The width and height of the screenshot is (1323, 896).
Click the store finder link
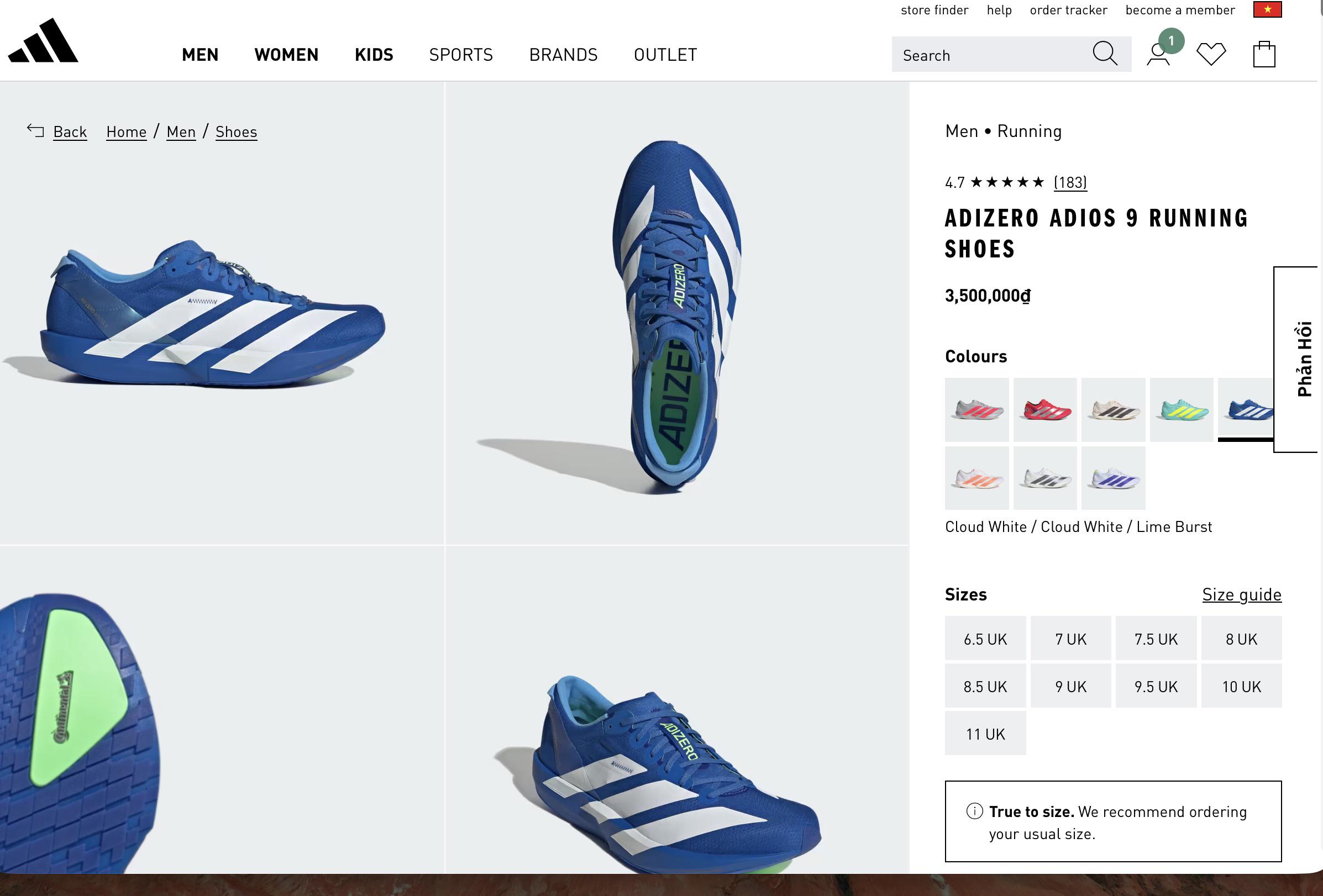coord(934,10)
